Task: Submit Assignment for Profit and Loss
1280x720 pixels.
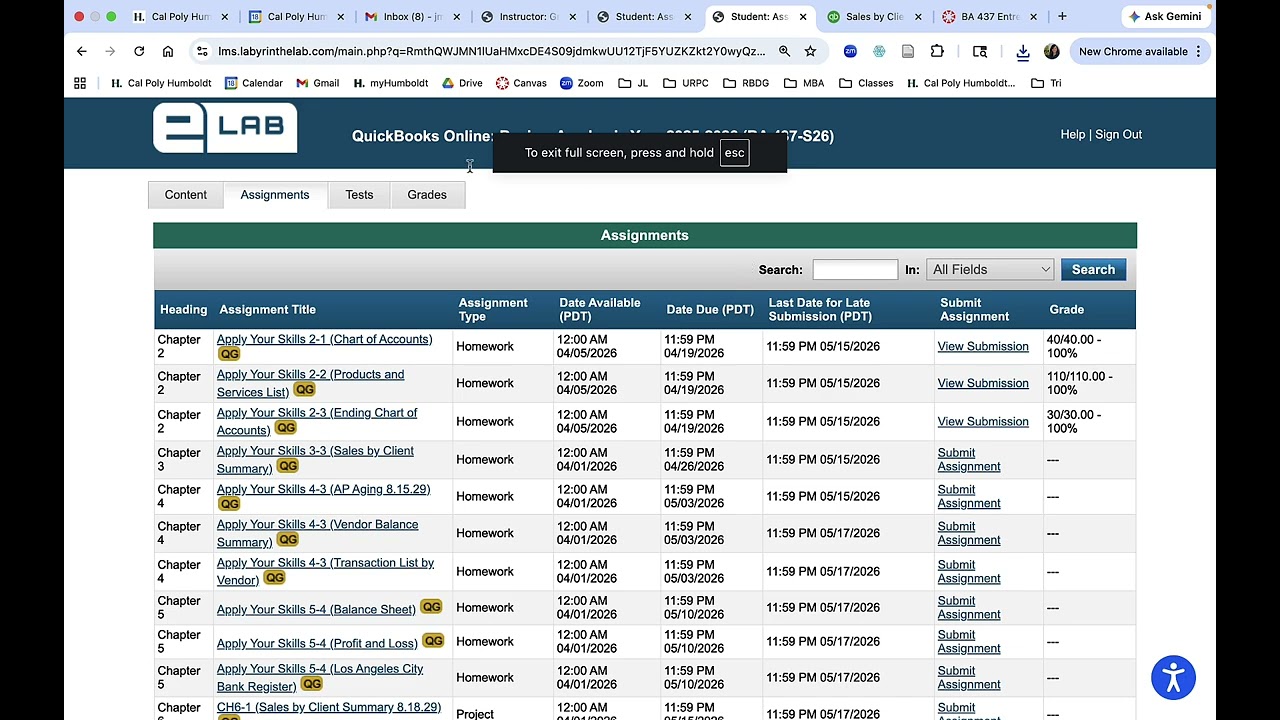Action: pyautogui.click(x=969, y=641)
